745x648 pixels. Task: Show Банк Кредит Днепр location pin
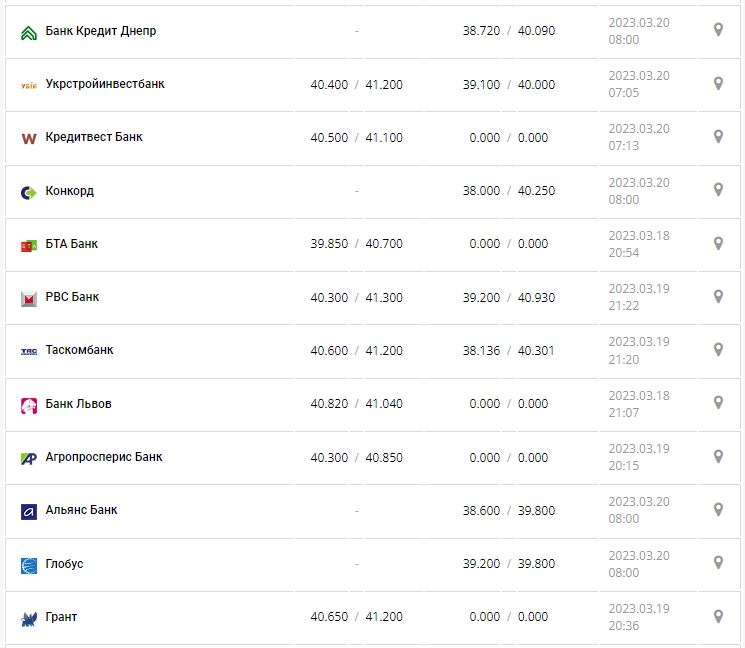click(x=717, y=30)
